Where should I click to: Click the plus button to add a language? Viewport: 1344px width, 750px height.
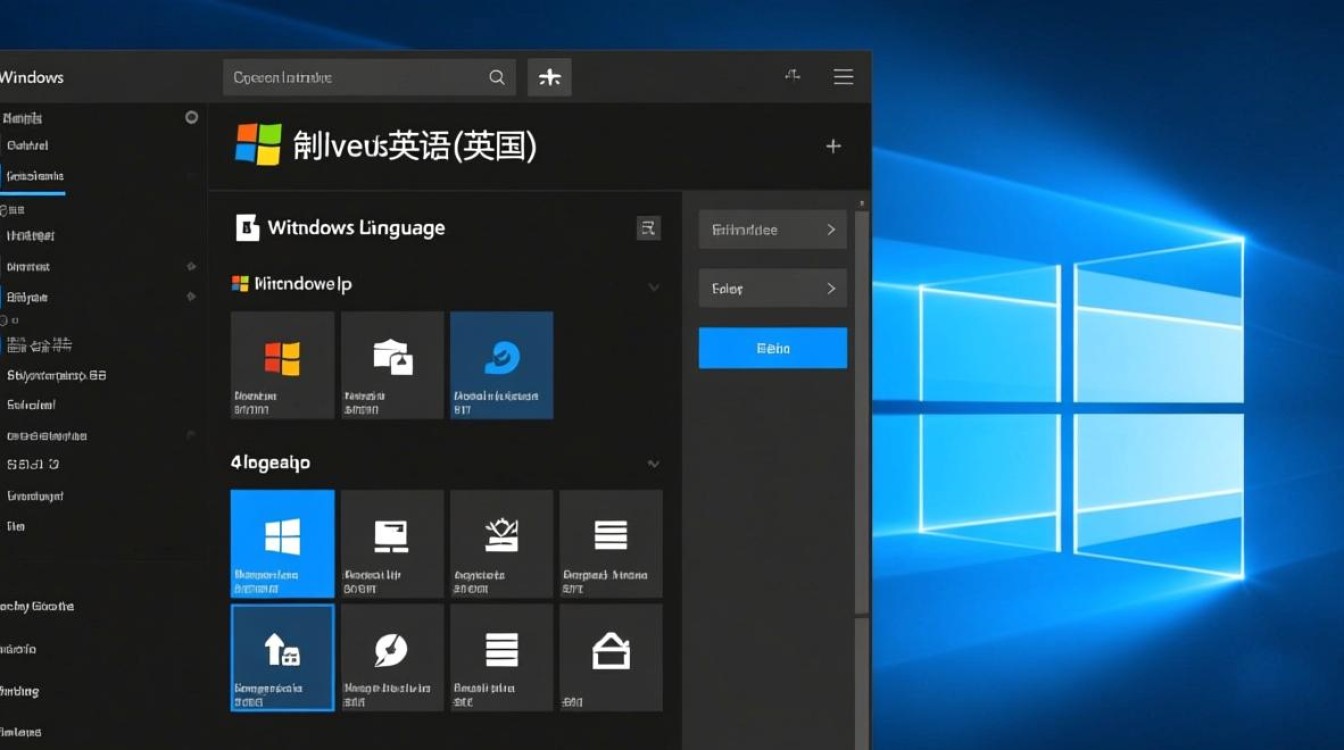833,145
